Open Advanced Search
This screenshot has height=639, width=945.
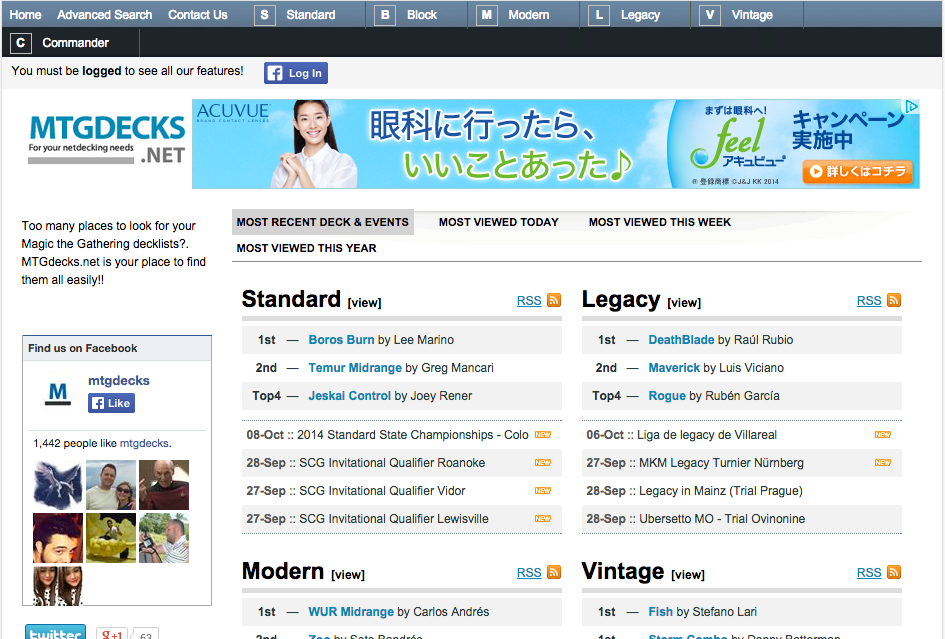pyautogui.click(x=105, y=15)
